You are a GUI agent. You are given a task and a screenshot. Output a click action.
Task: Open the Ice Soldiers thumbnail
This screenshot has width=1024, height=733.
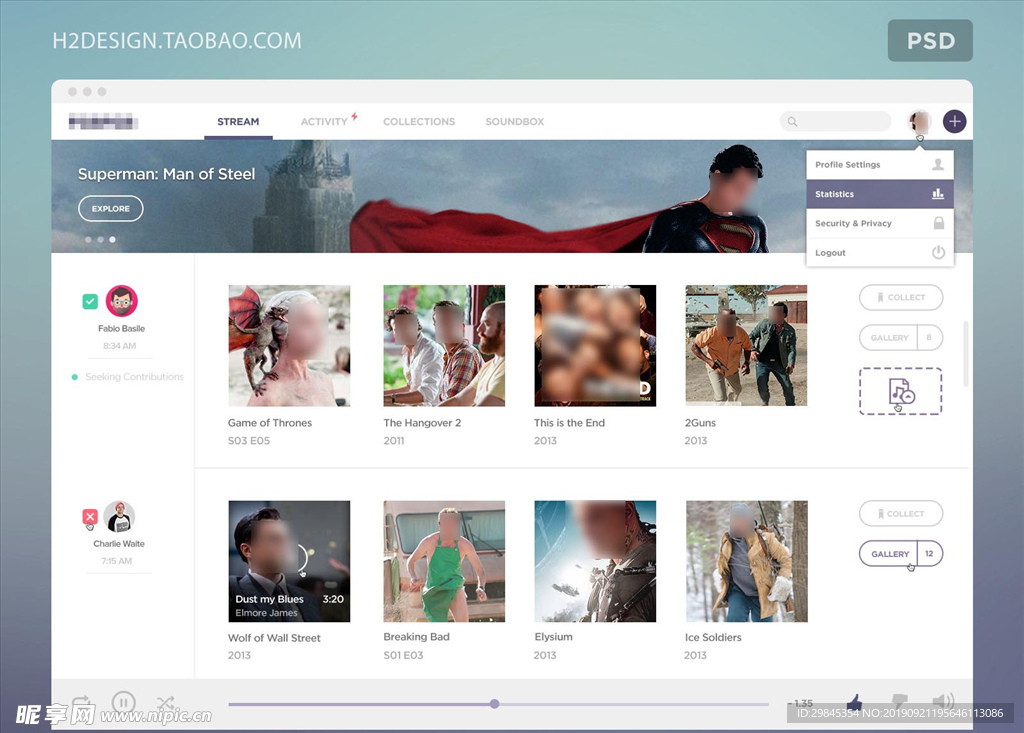pos(746,561)
